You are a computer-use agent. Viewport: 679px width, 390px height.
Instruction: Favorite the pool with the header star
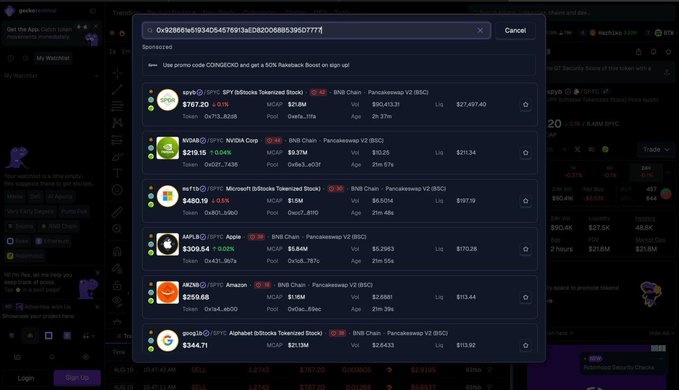(668, 52)
